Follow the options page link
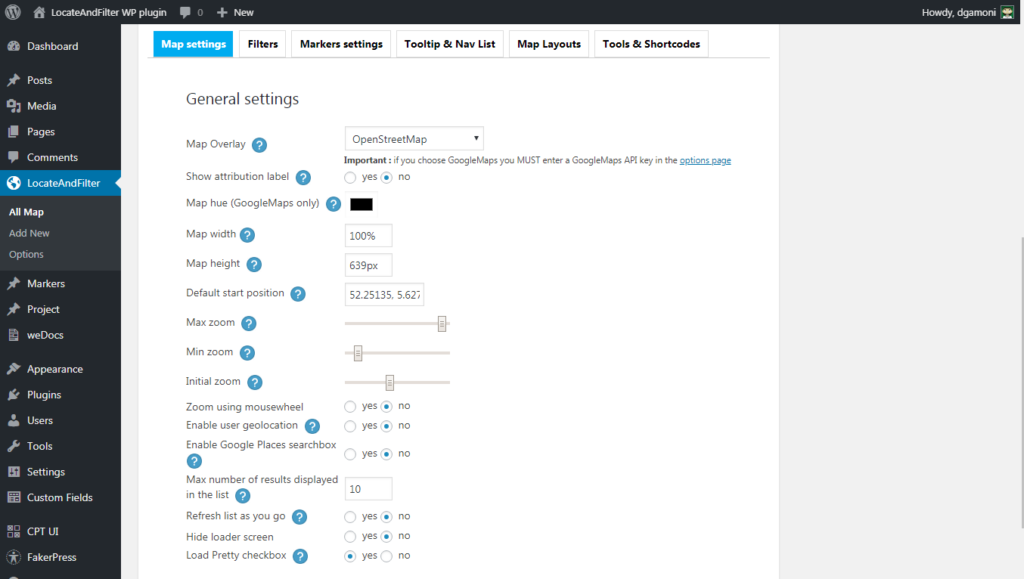1024x579 pixels. 705,160
